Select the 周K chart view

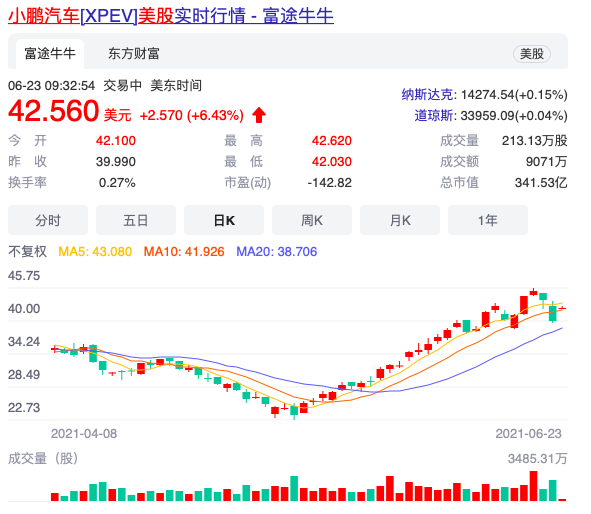312,220
